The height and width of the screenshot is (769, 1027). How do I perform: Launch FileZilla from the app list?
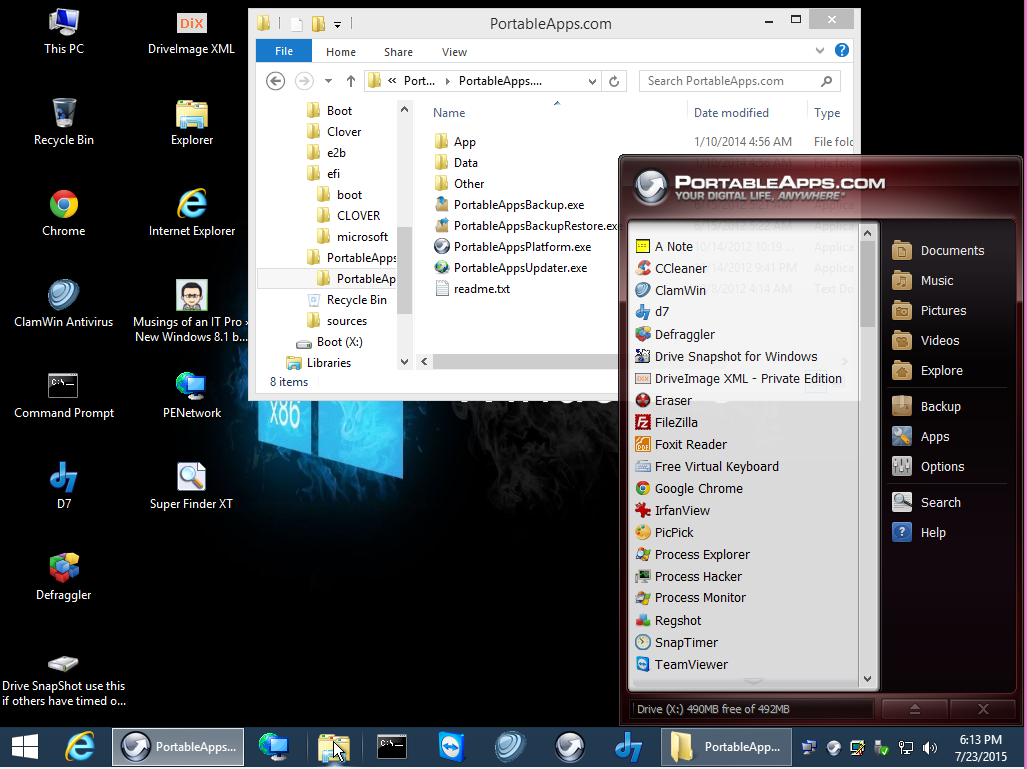coord(666,422)
